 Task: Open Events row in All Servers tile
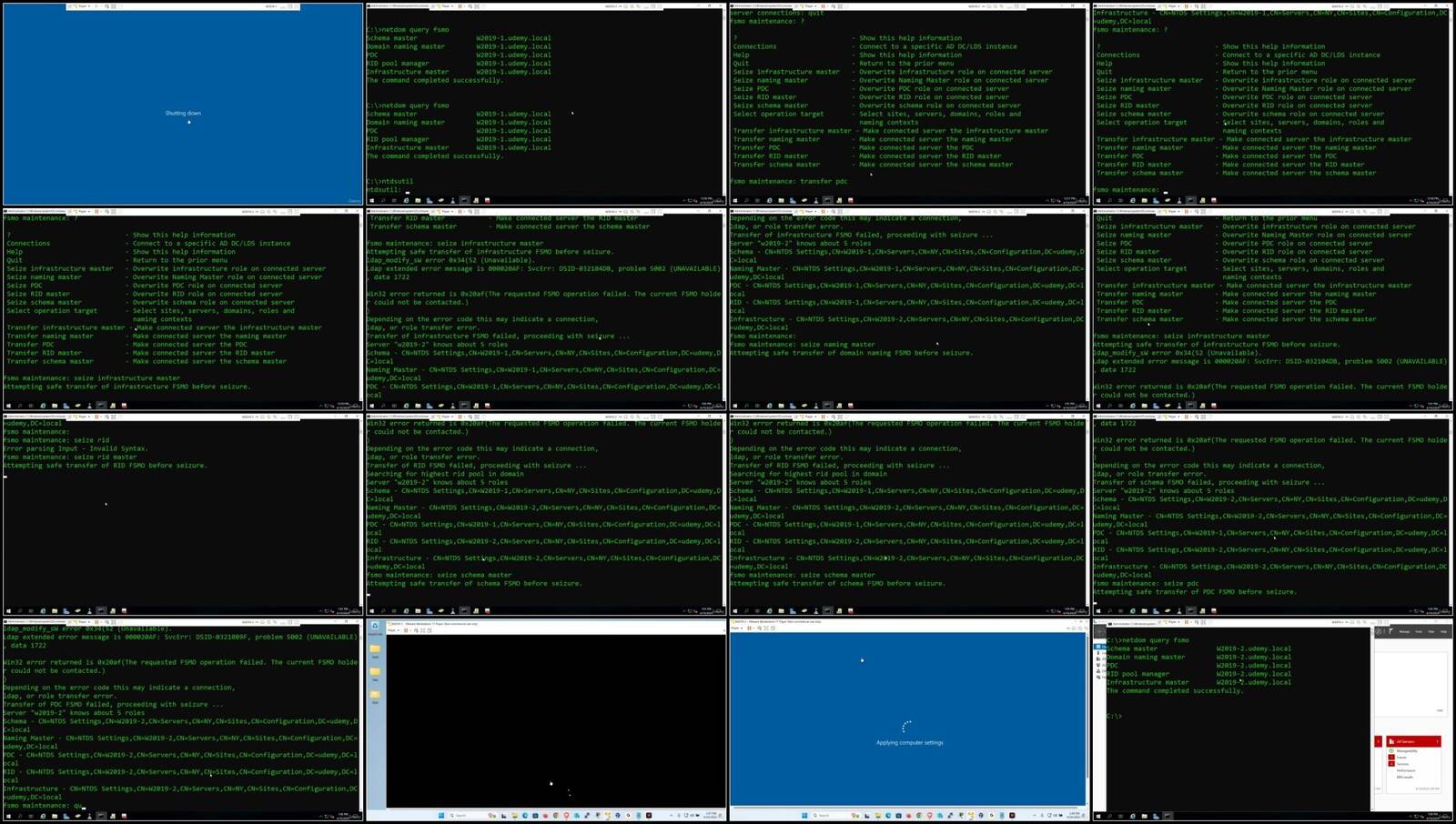tap(1401, 757)
